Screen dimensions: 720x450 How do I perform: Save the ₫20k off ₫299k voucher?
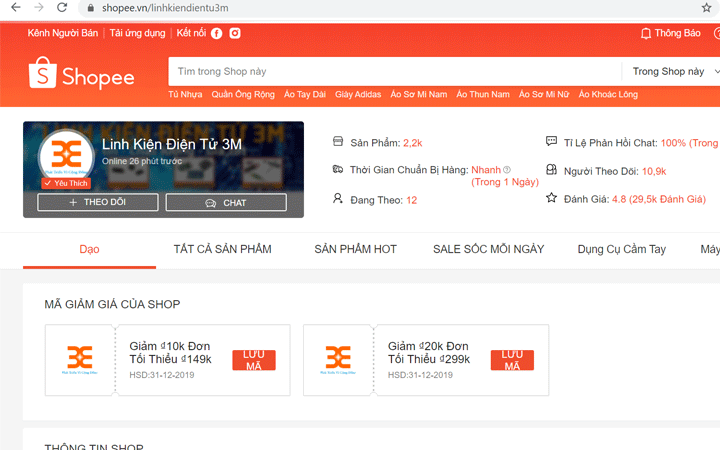(x=512, y=360)
